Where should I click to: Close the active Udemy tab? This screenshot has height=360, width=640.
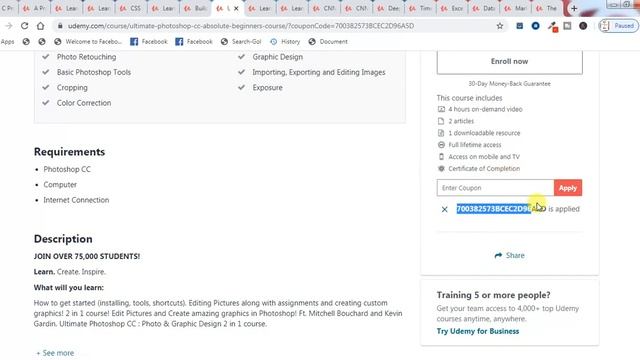coord(236,8)
